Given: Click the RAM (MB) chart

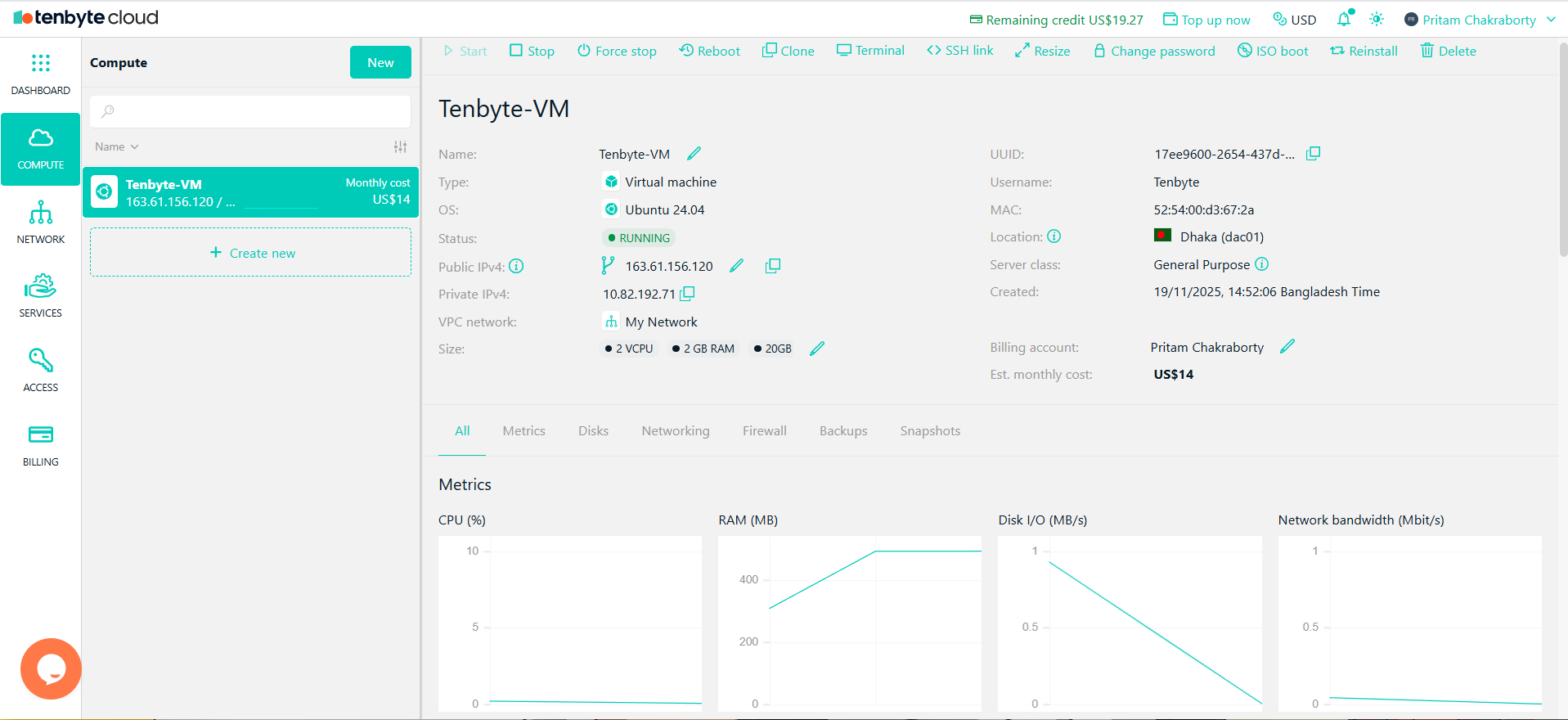Looking at the screenshot, I should coord(850,623).
